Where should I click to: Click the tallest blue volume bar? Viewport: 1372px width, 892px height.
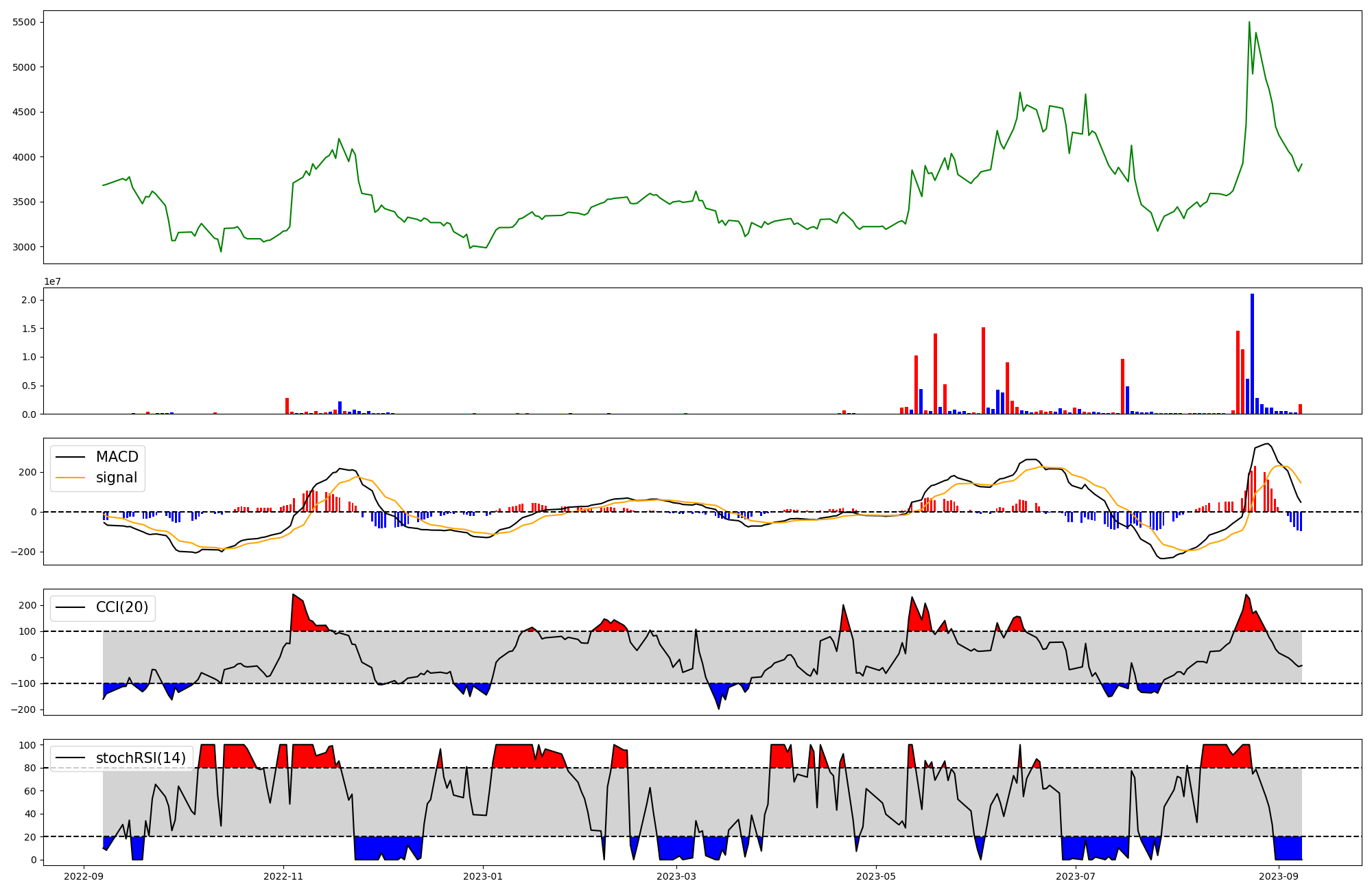pos(1252,353)
